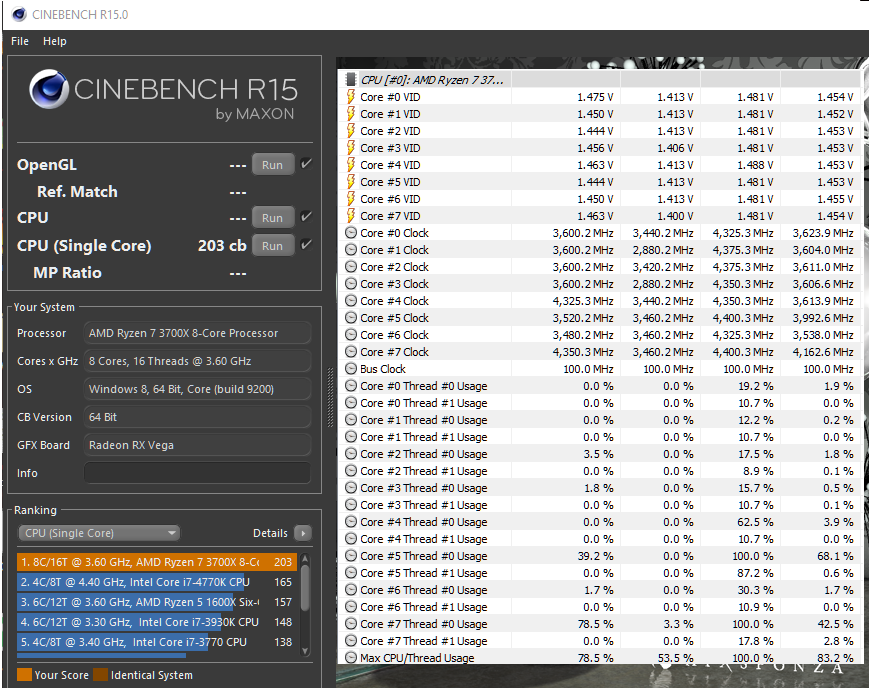Screen dimensions: 869x688
Task: Click the Cinebench app icon in title bar
Action: click(x=19, y=14)
